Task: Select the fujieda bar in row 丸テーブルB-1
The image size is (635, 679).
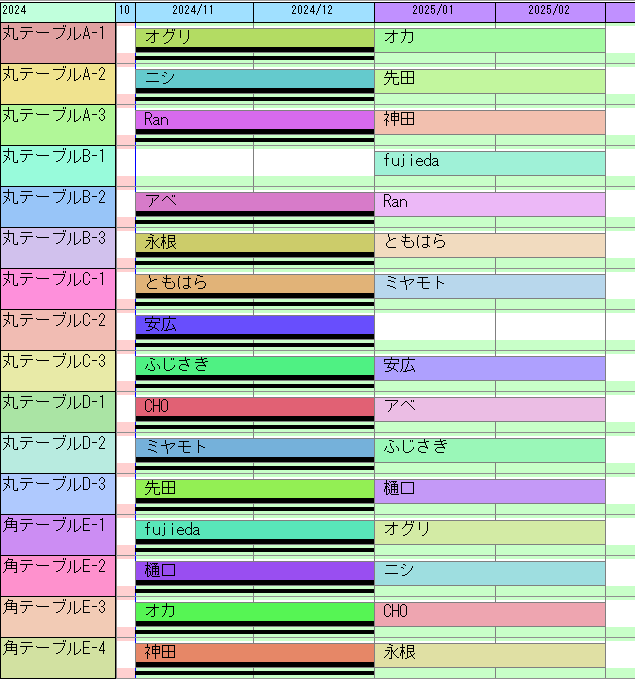Action: 489,162
